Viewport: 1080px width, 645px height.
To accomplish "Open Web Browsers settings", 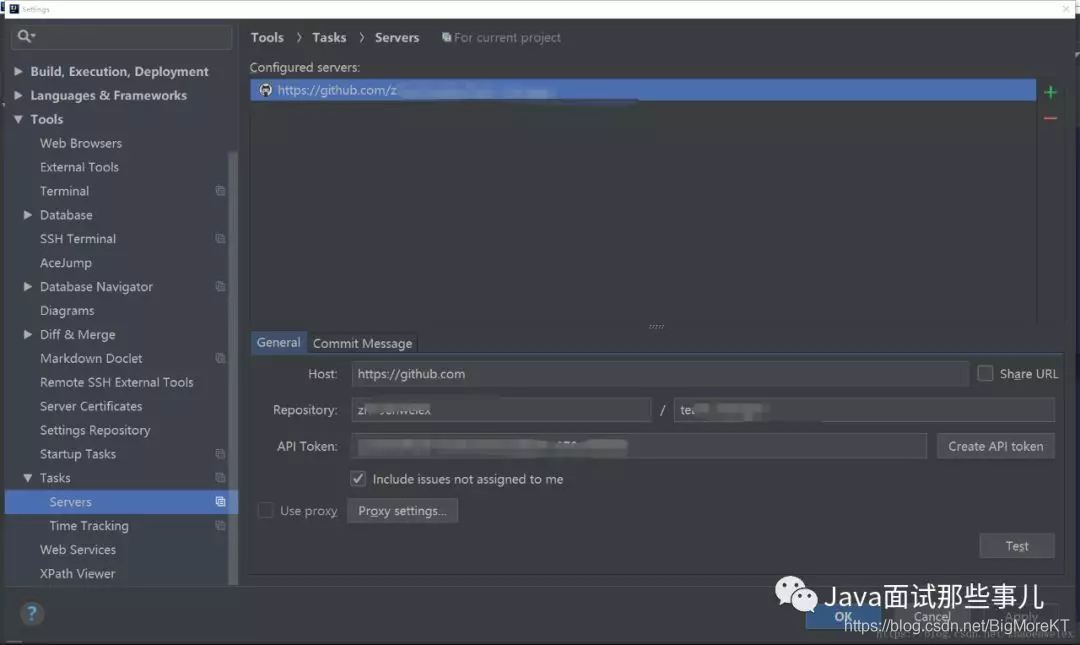I will click(x=81, y=143).
